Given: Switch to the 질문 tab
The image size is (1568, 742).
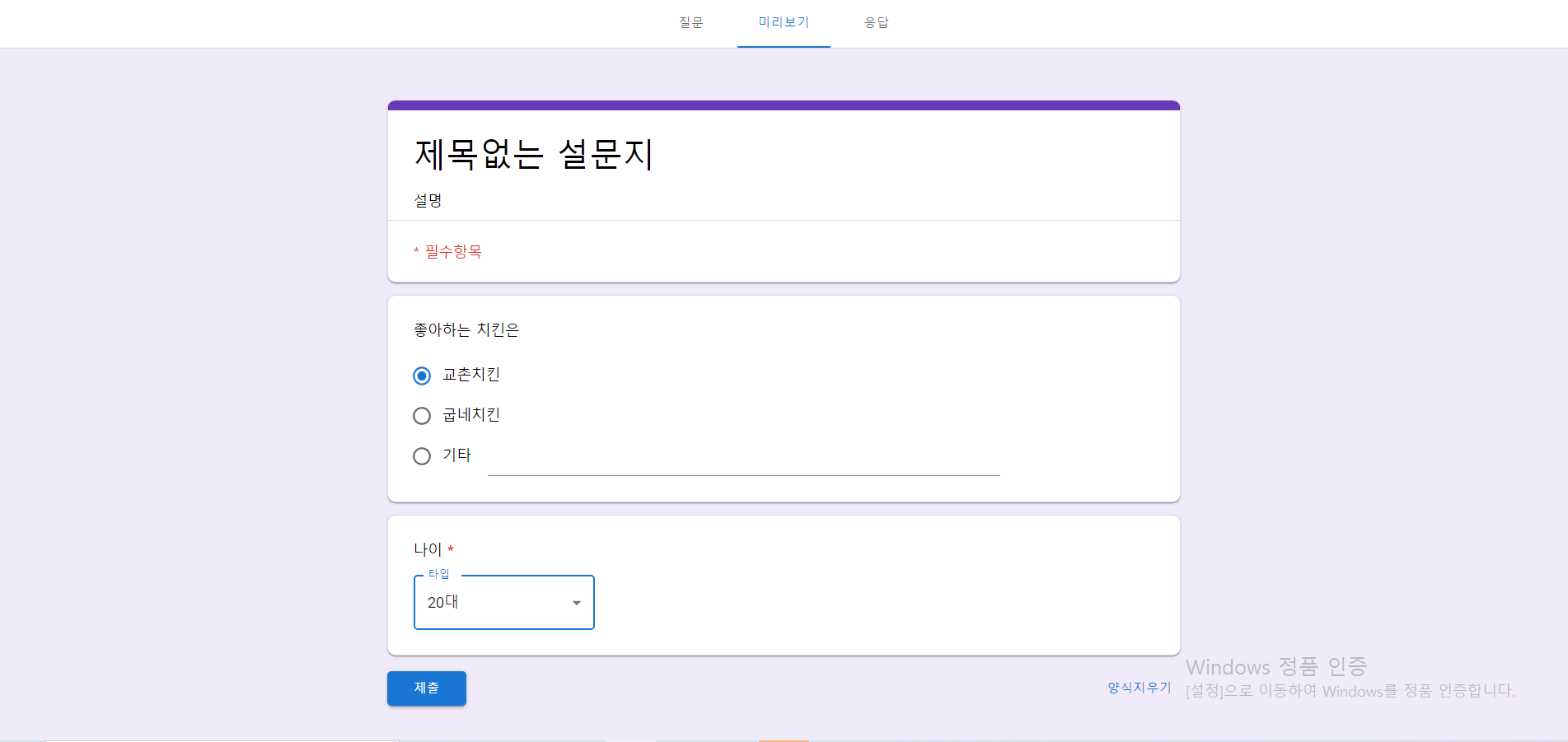Looking at the screenshot, I should (690, 22).
